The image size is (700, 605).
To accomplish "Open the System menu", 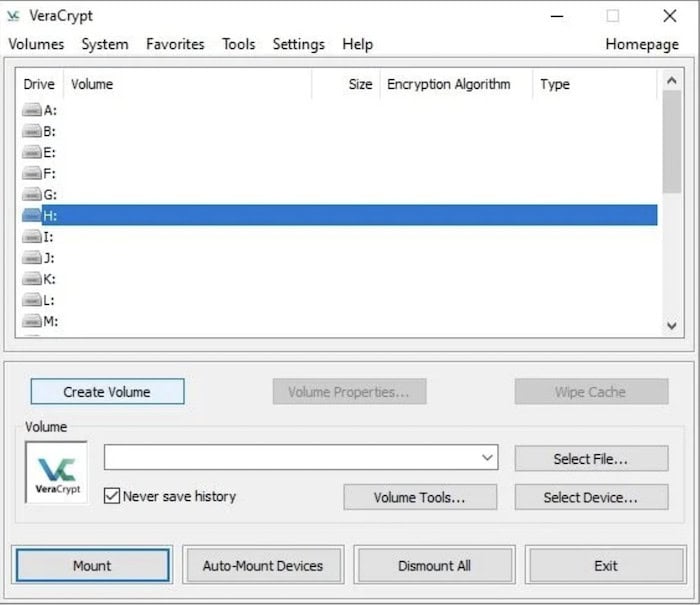I will pyautogui.click(x=105, y=44).
